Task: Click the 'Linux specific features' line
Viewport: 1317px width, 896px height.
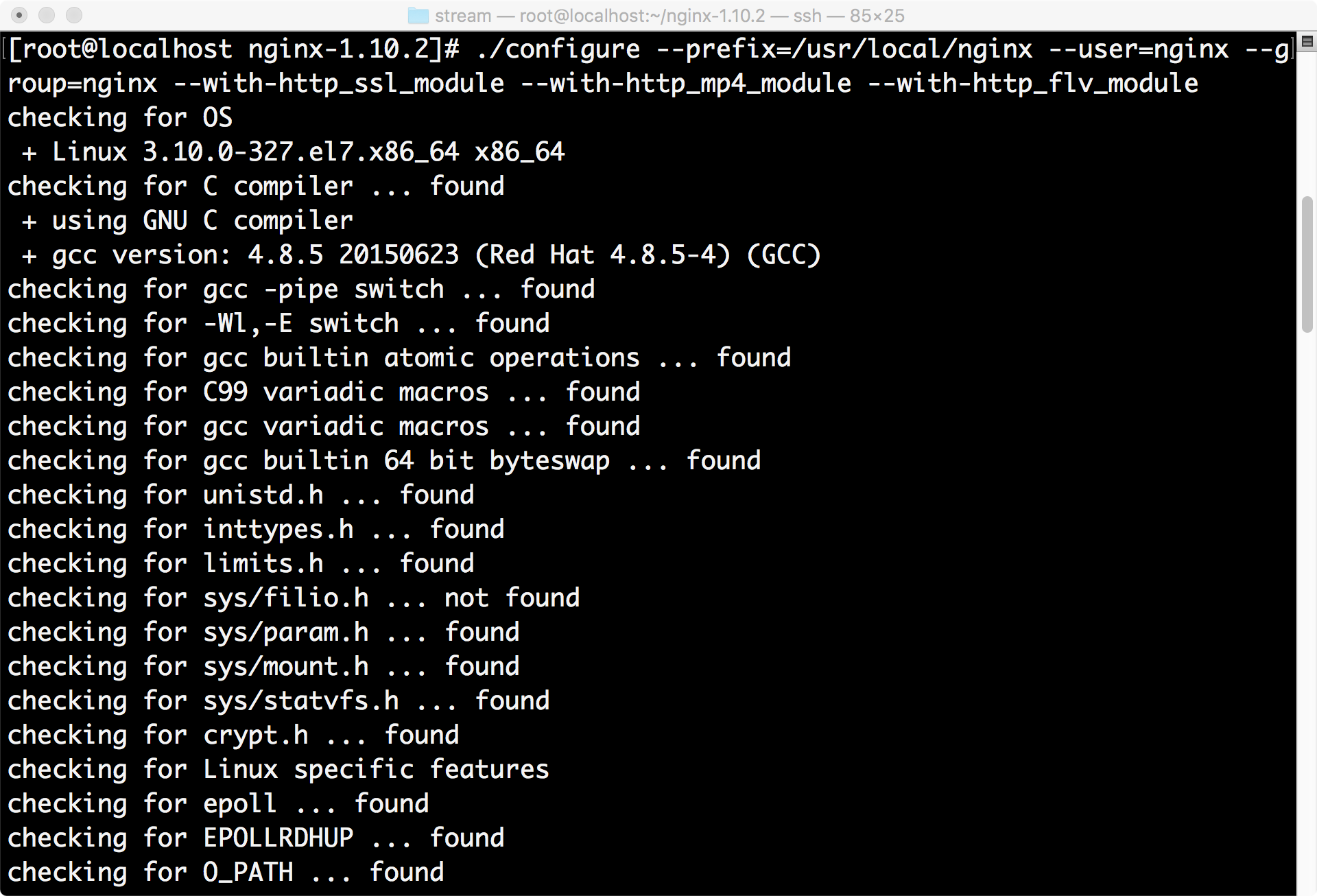Action: (x=278, y=770)
